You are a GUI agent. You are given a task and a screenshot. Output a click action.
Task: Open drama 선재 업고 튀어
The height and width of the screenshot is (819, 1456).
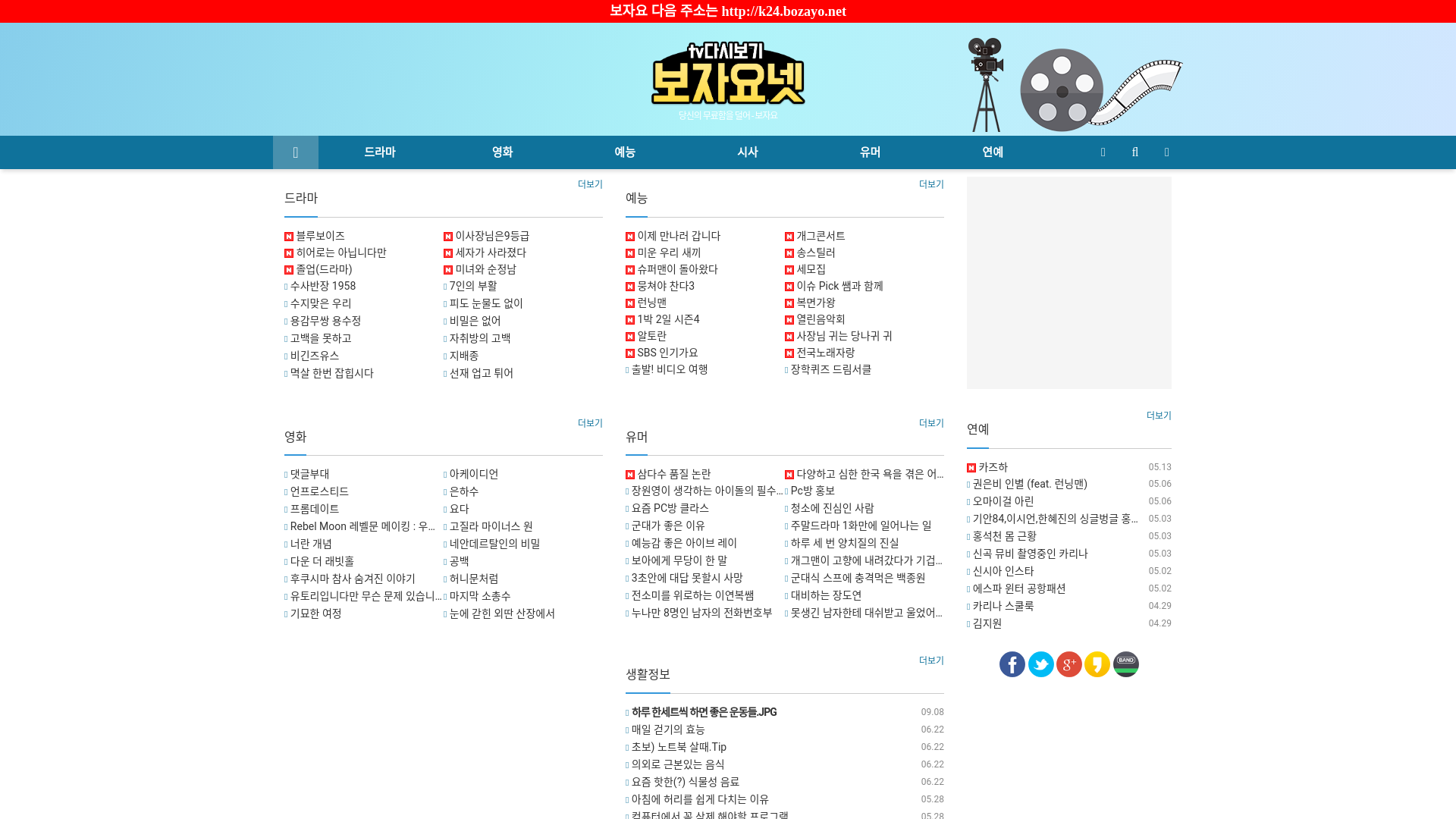point(482,373)
